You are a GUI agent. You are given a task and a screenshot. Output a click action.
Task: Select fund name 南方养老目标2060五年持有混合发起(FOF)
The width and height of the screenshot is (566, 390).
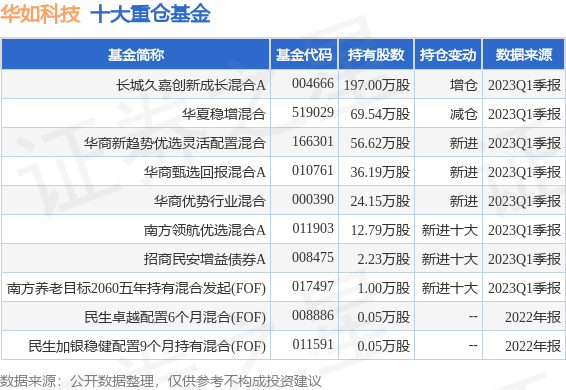click(136, 289)
